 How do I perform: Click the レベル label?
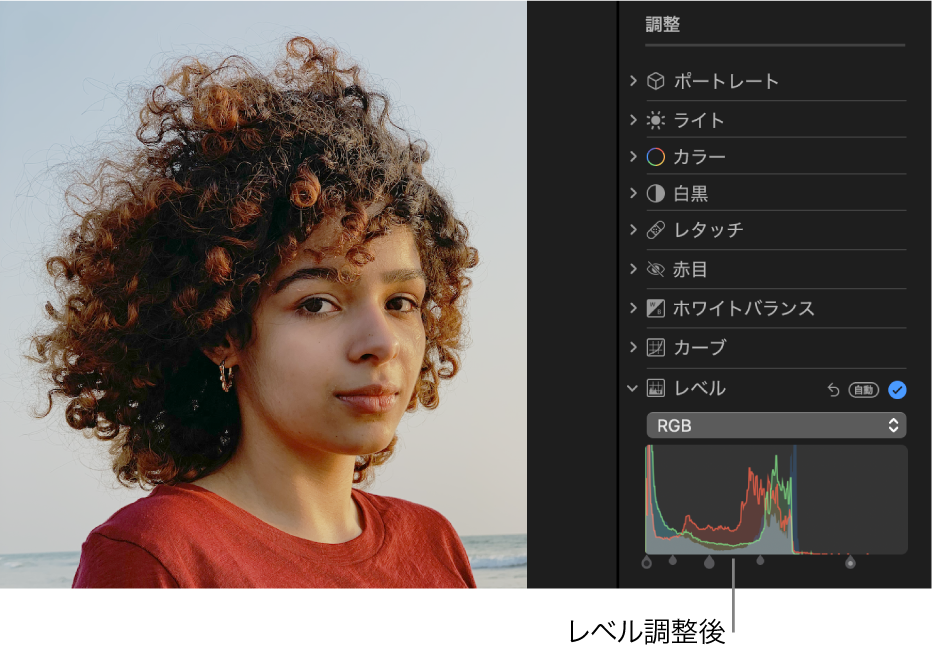pos(699,388)
